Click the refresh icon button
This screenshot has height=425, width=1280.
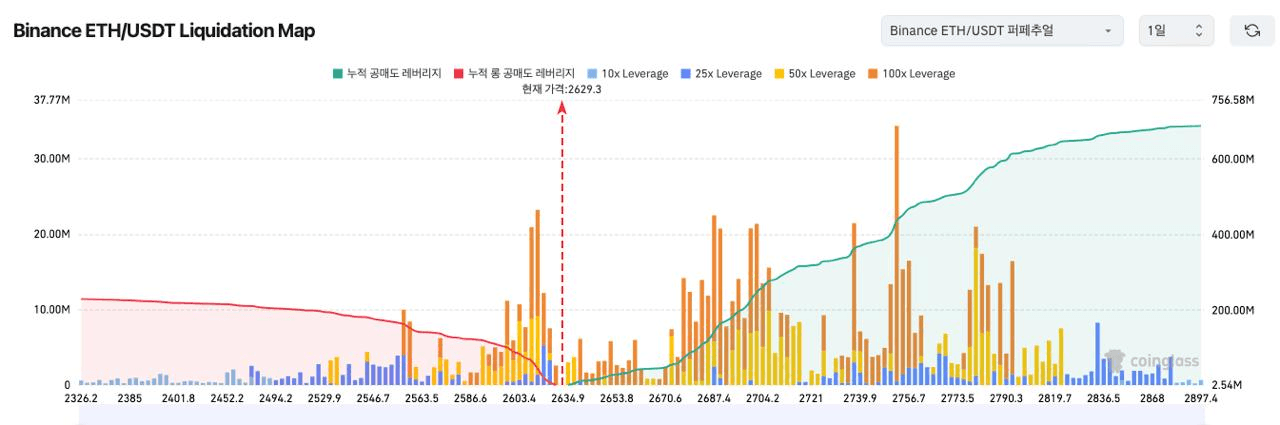pyautogui.click(x=1251, y=31)
